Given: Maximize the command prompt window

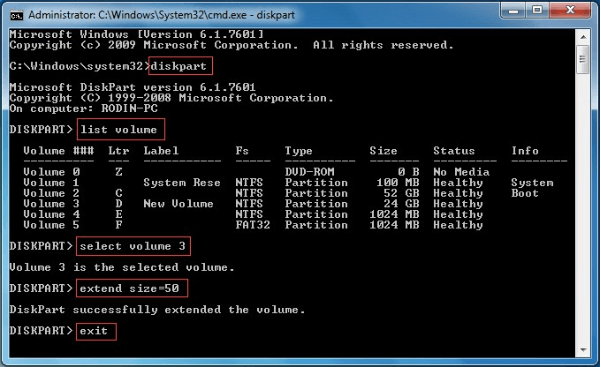Looking at the screenshot, I should tap(537, 10).
